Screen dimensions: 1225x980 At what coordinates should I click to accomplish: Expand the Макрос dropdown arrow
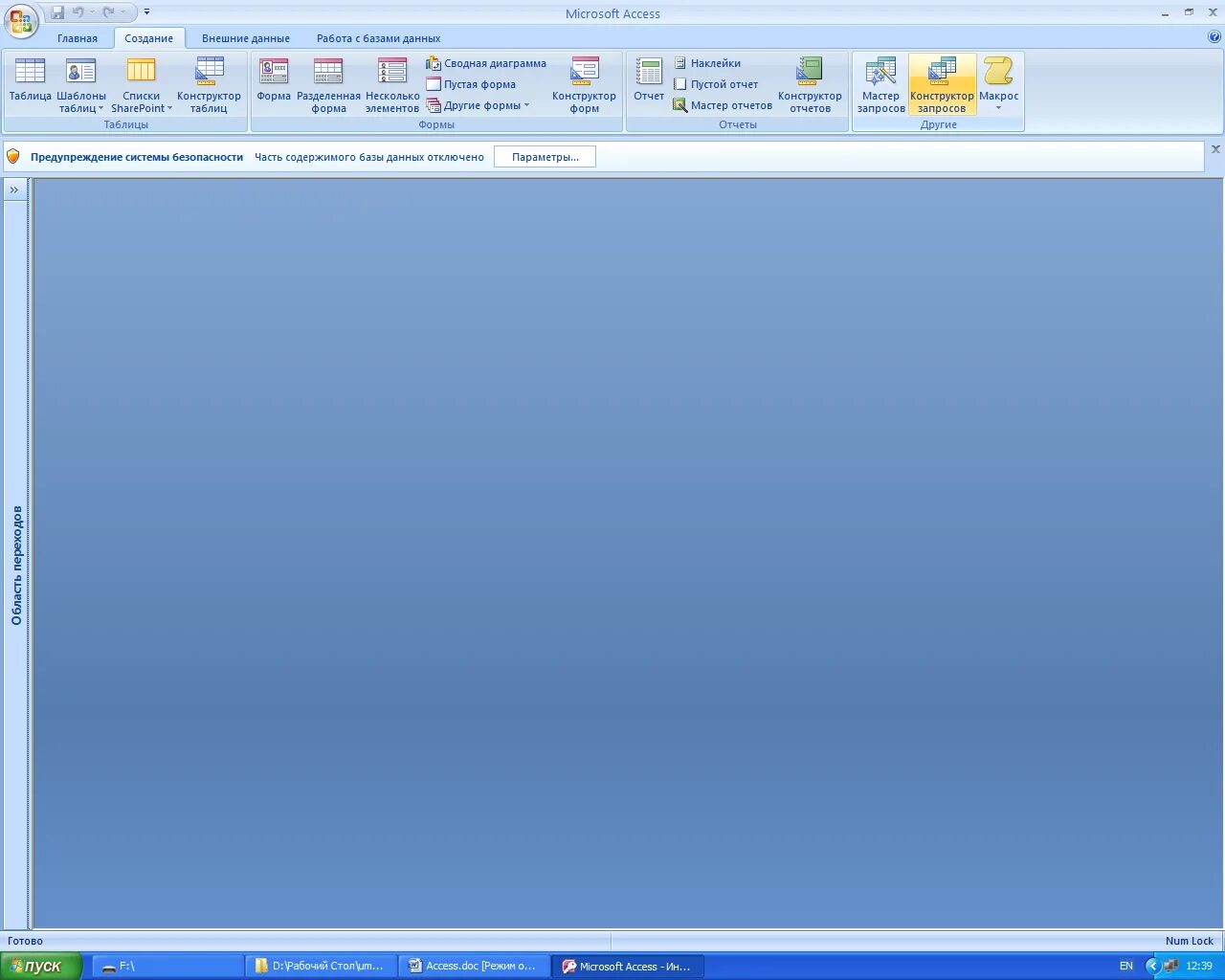point(998,108)
